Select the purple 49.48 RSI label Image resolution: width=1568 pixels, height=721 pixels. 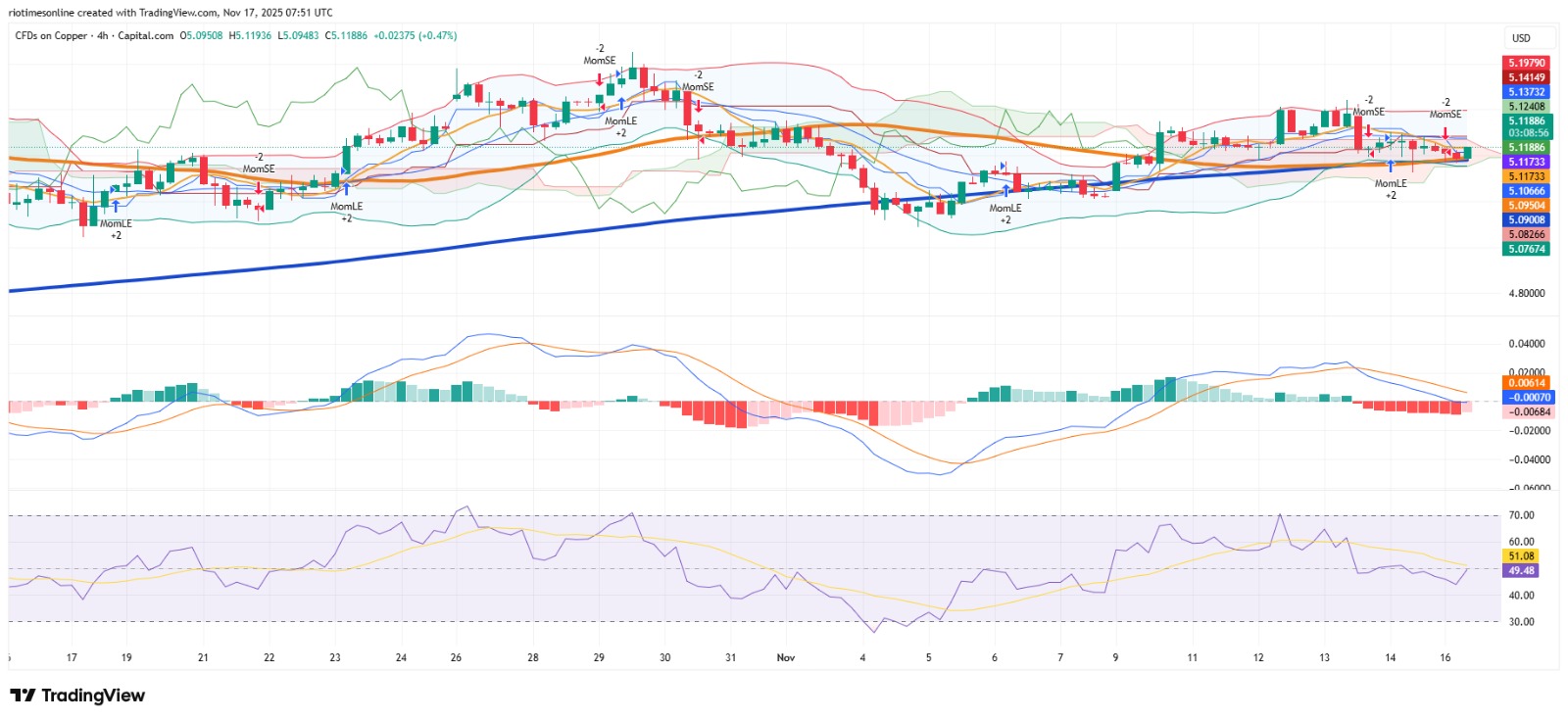1521,571
